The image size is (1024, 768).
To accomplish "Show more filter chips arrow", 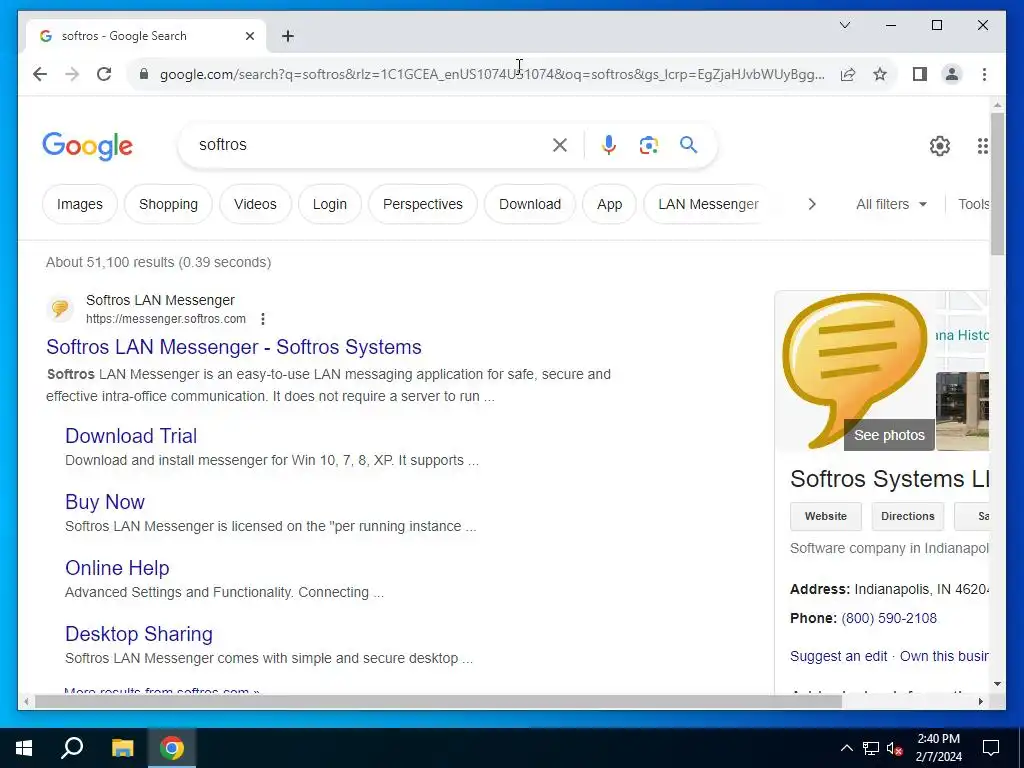I will (812, 204).
